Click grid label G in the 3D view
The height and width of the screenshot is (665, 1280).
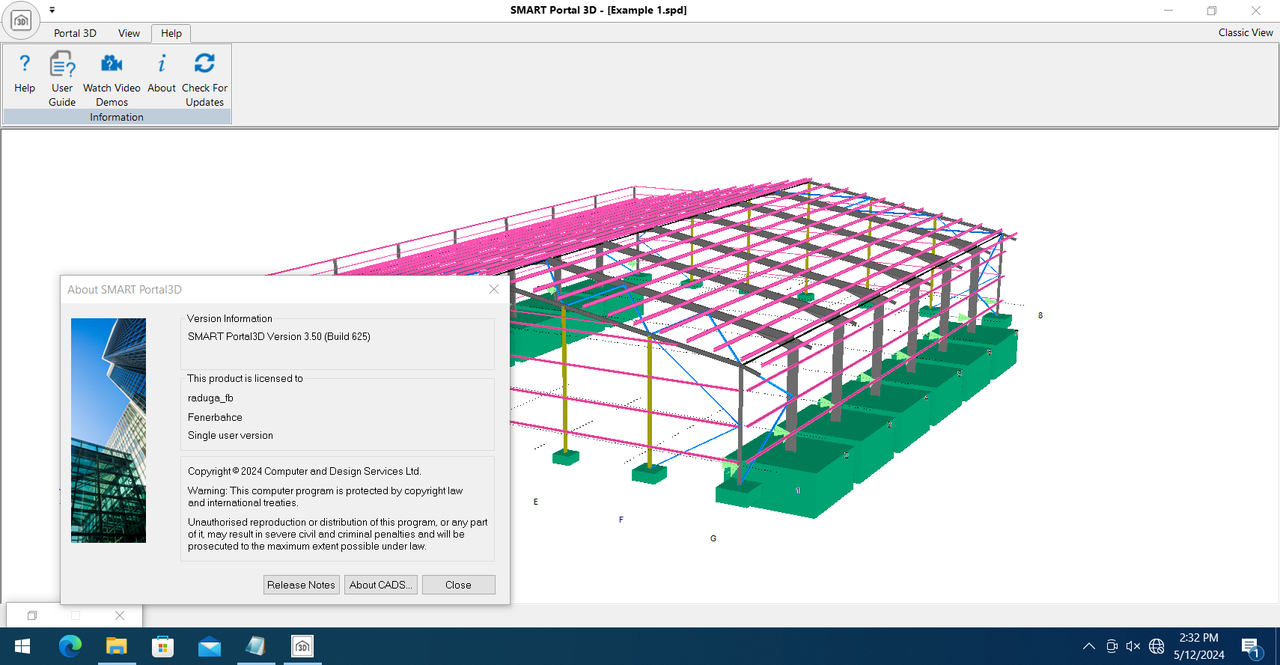pyautogui.click(x=713, y=538)
